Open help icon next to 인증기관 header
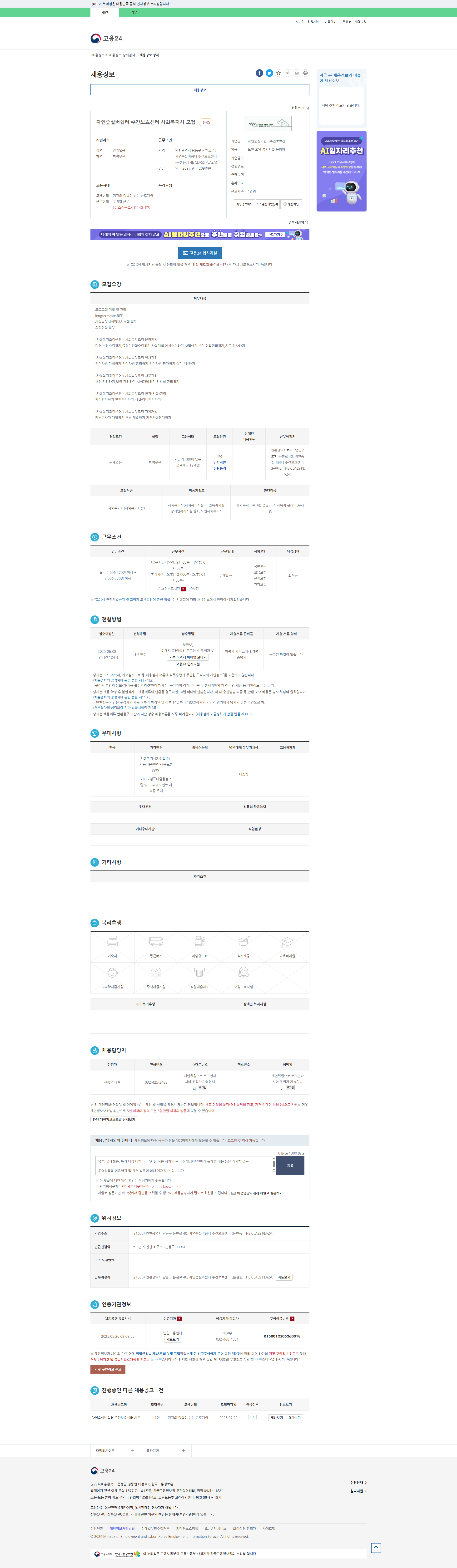 179,1319
